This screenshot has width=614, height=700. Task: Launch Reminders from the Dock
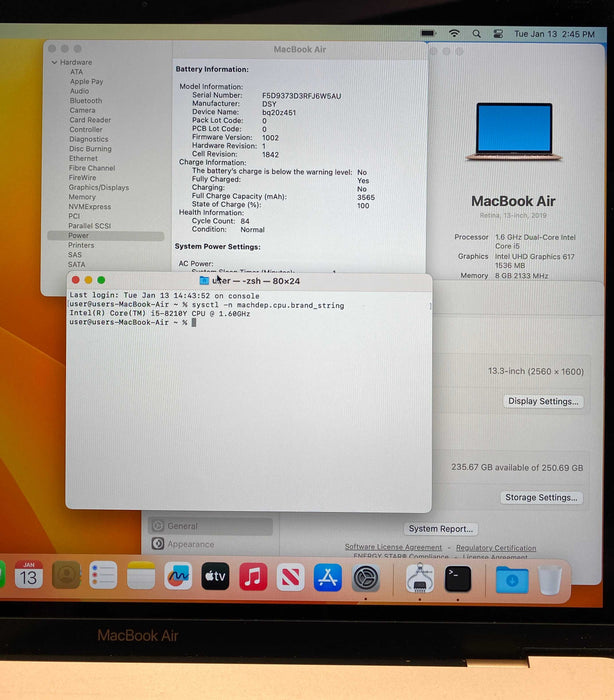tap(103, 575)
